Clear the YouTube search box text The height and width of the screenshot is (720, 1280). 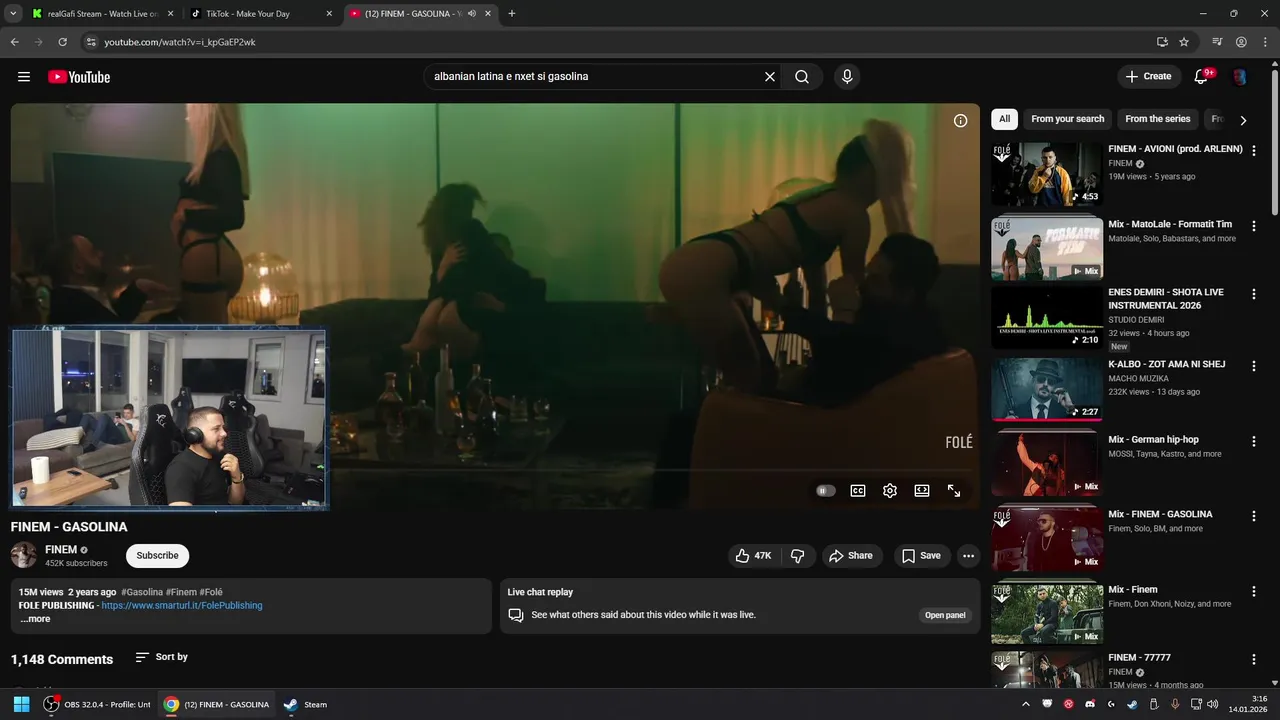click(x=770, y=77)
